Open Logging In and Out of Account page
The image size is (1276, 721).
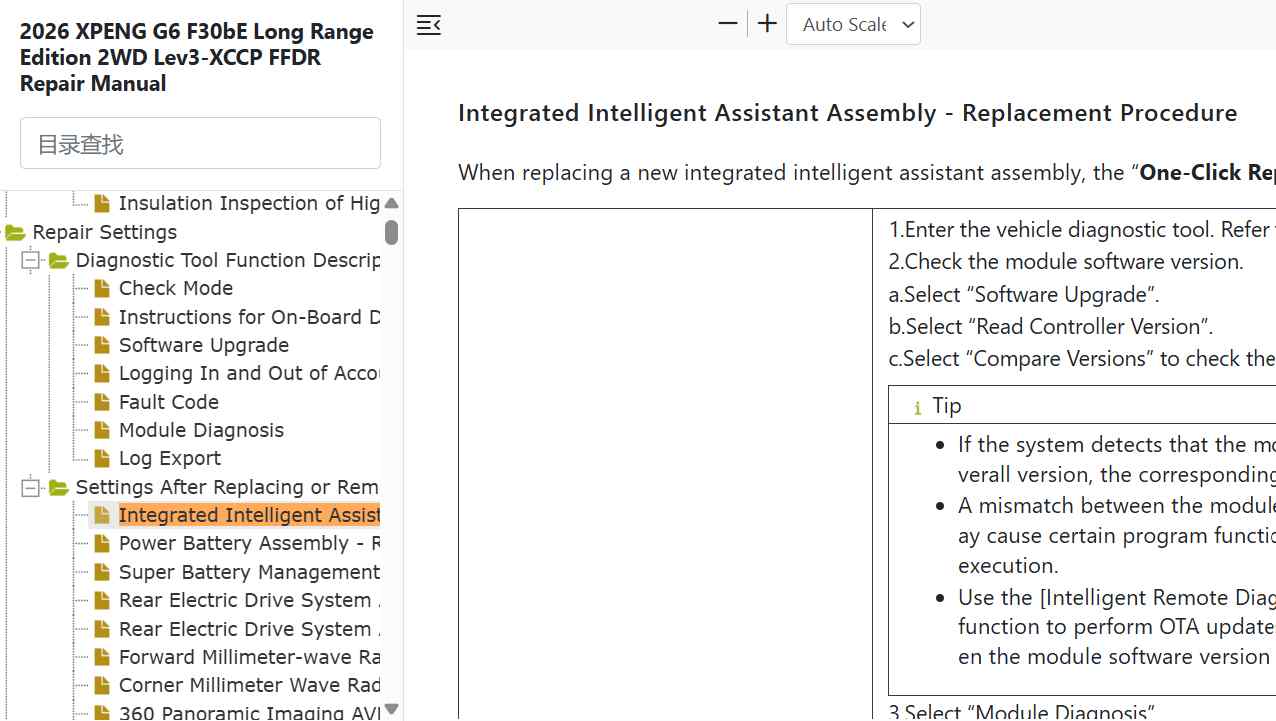point(249,373)
